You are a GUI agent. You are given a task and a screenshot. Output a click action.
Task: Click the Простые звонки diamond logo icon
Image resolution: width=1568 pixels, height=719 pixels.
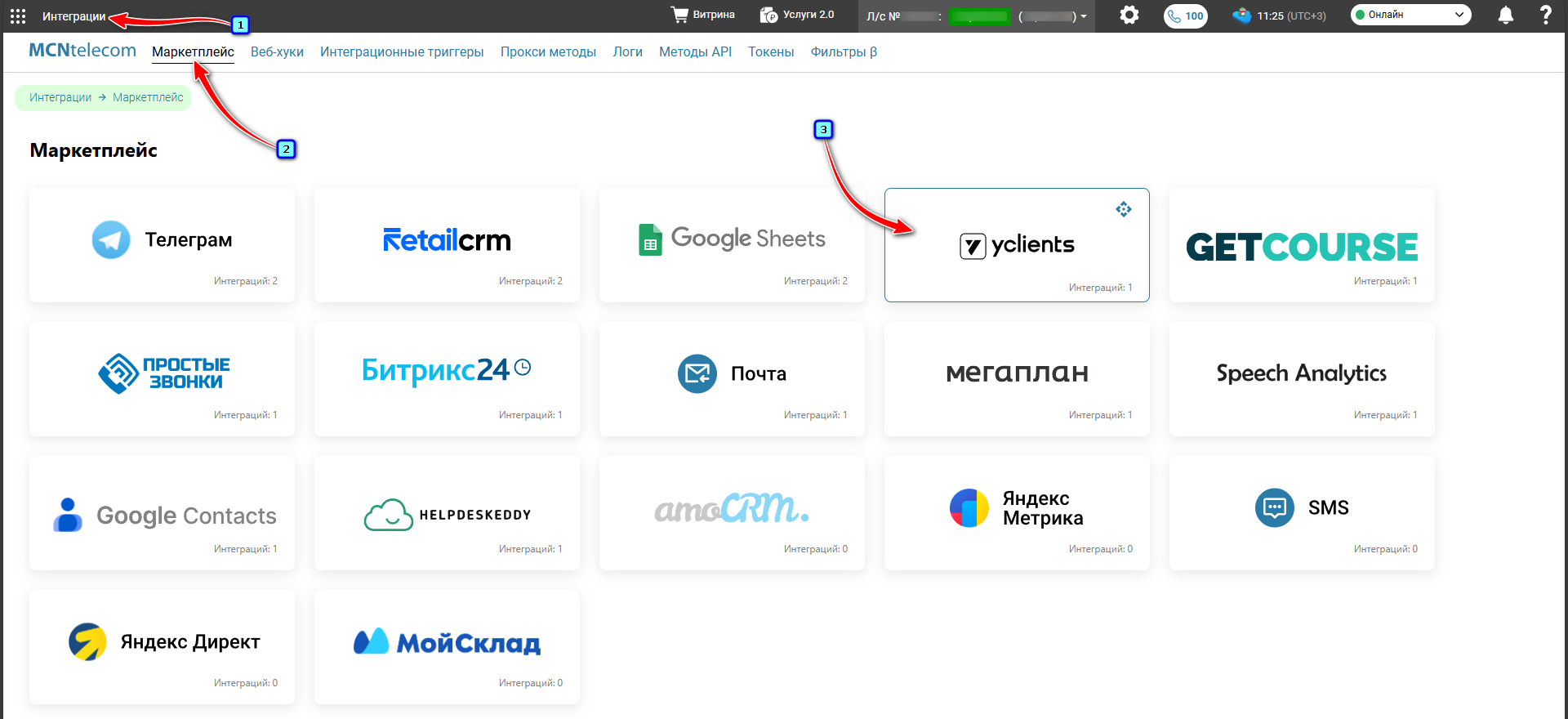[x=119, y=373]
